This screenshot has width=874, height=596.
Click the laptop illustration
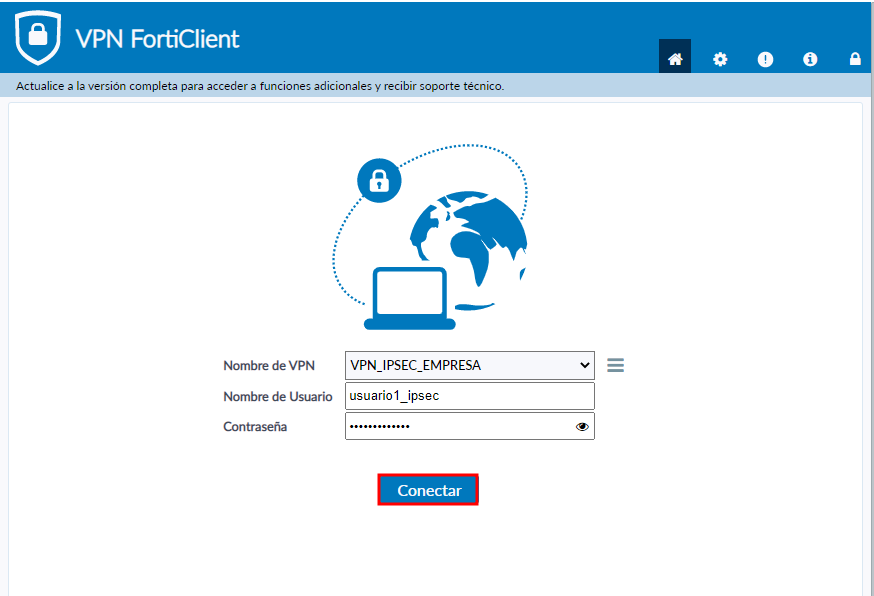pos(410,298)
